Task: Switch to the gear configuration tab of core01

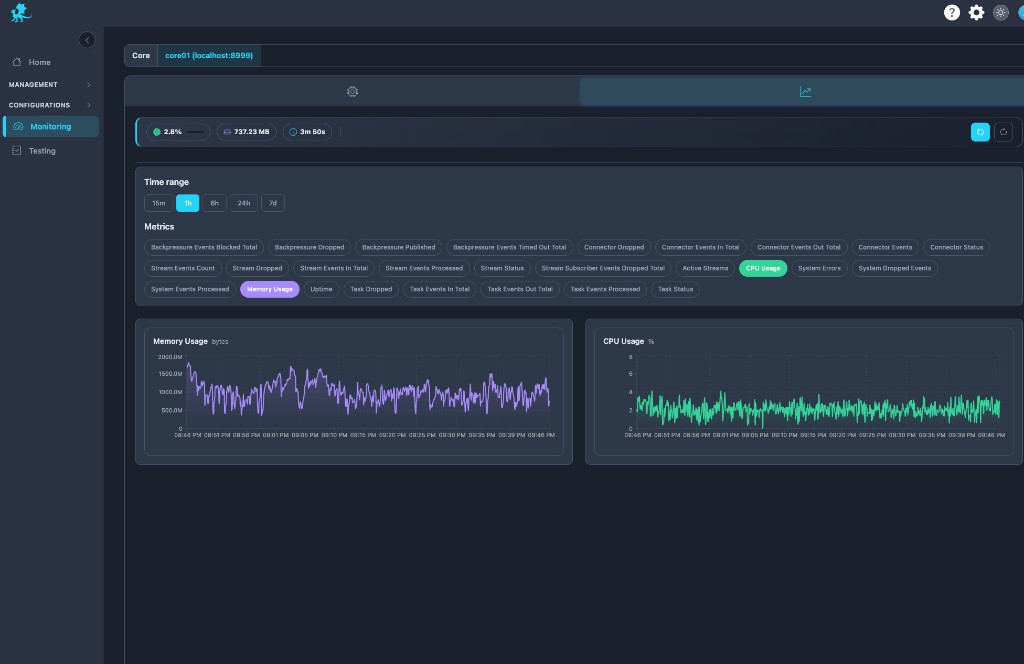Action: pyautogui.click(x=353, y=91)
